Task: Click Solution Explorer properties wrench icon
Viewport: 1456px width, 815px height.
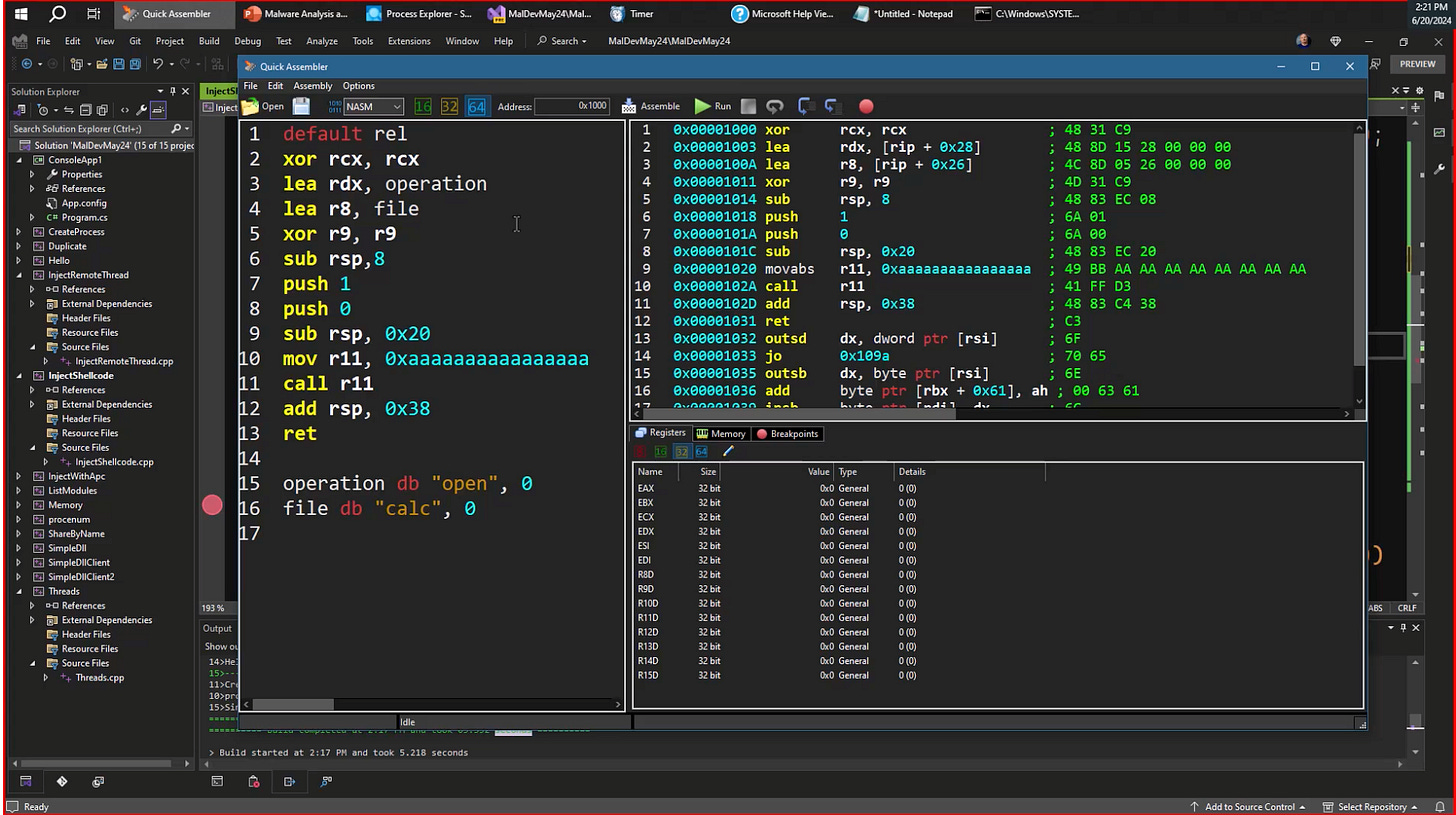Action: click(141, 110)
